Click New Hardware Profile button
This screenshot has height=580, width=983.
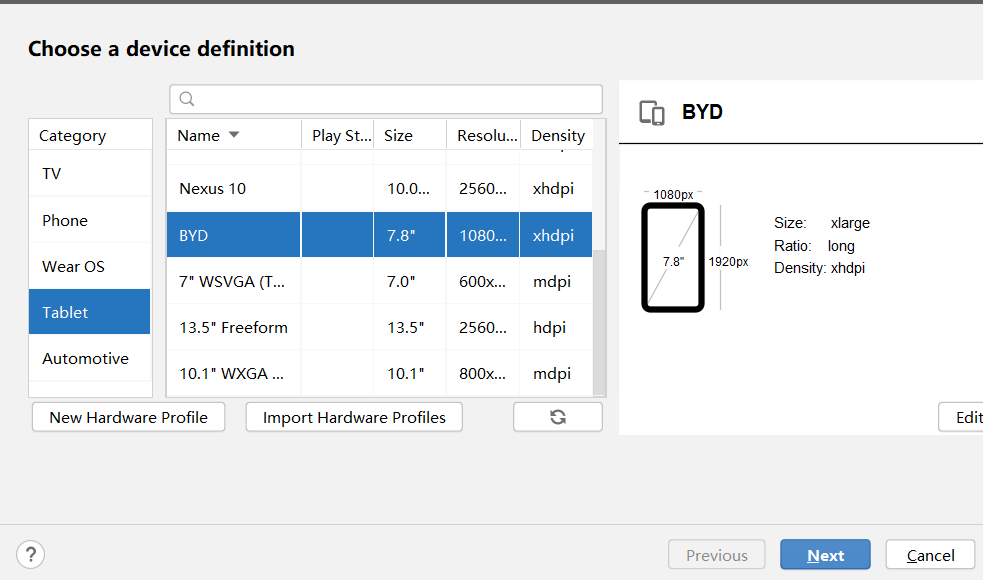129,417
